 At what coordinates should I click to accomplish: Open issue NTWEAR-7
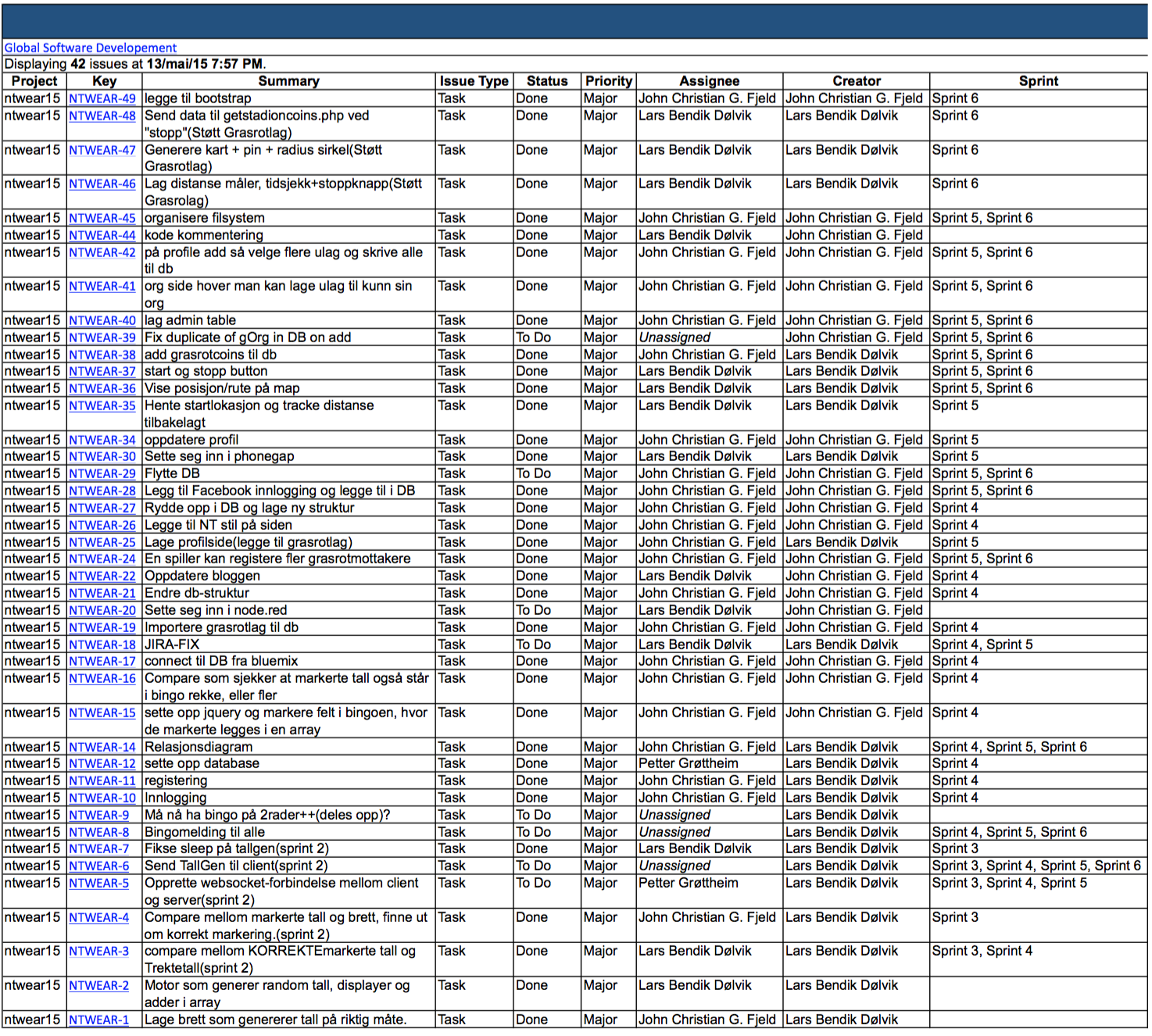tap(99, 848)
